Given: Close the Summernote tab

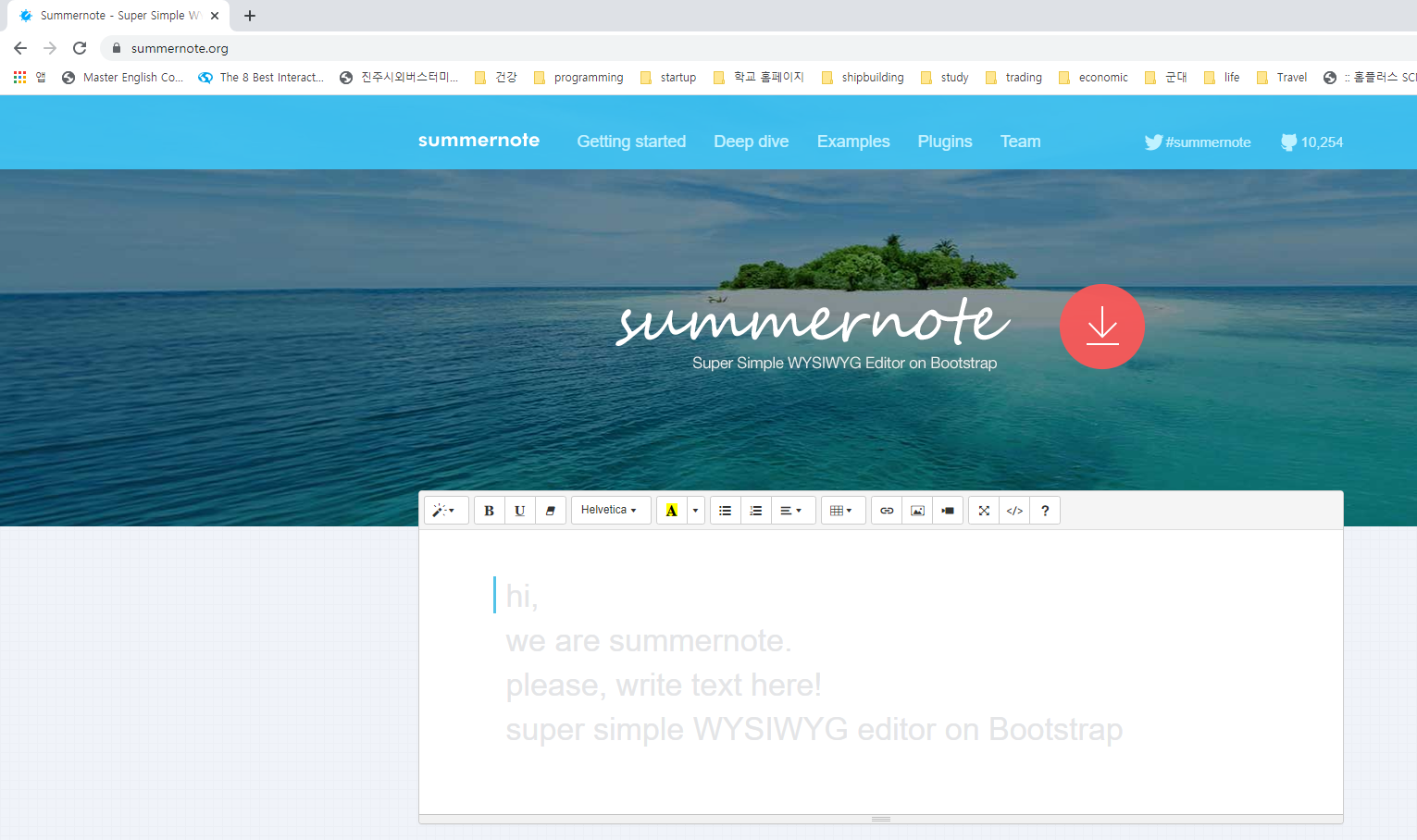Looking at the screenshot, I should point(215,16).
